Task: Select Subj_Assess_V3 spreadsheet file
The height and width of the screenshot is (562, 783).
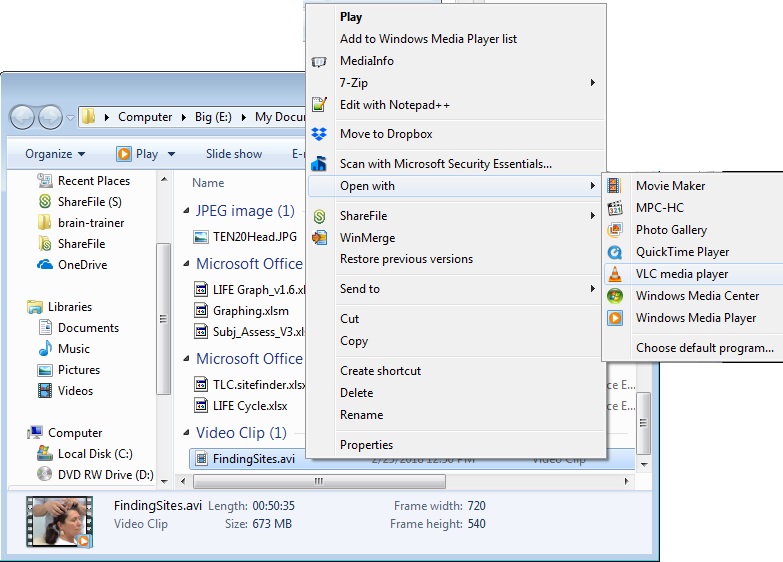Action: coord(259,332)
